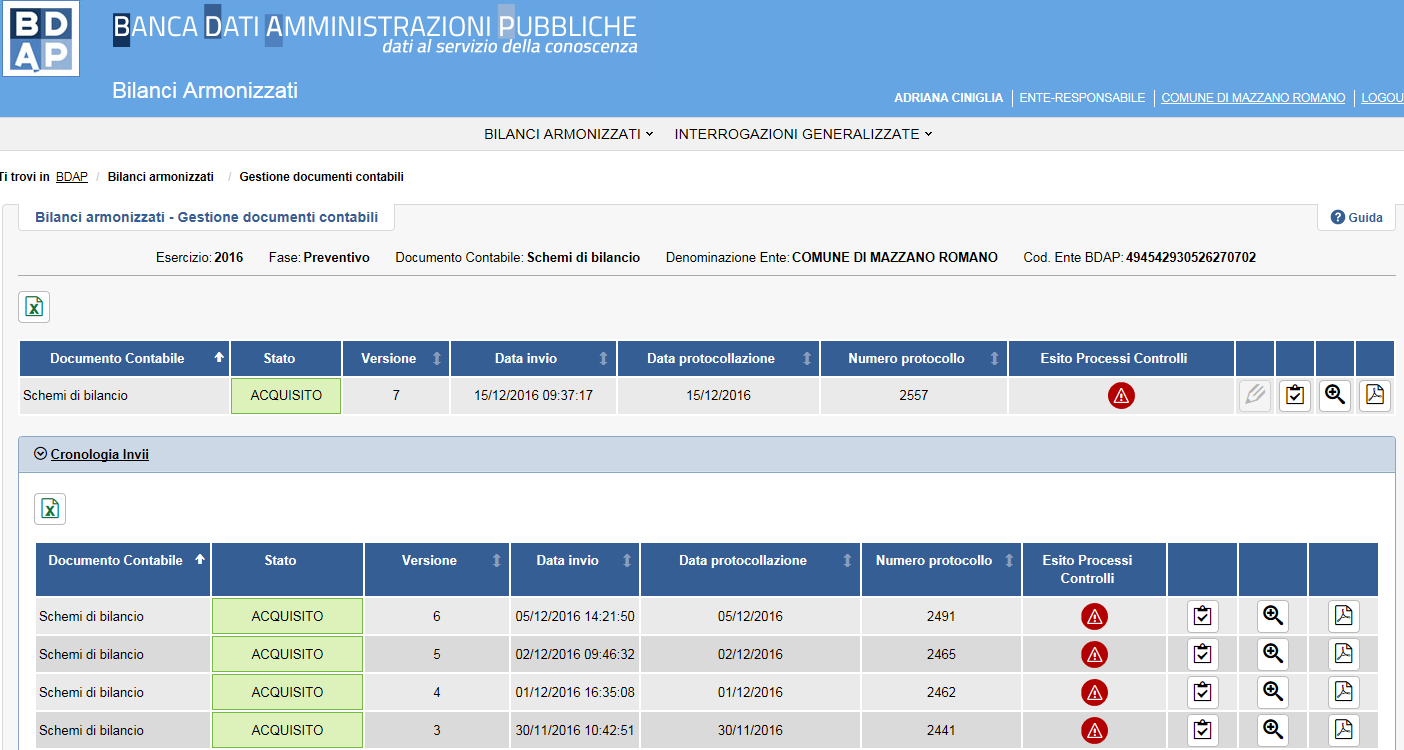Open PDF icon for protocol 2462
This screenshot has height=750, width=1404.
tap(1344, 693)
